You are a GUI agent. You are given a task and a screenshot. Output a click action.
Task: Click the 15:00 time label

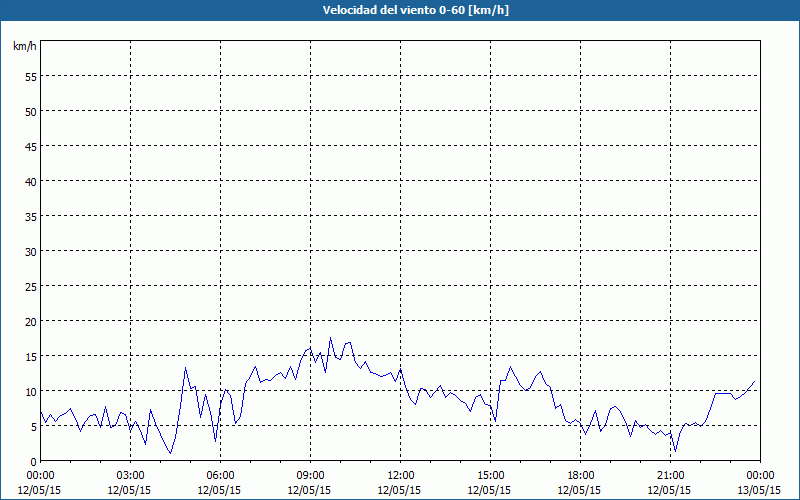(490, 476)
